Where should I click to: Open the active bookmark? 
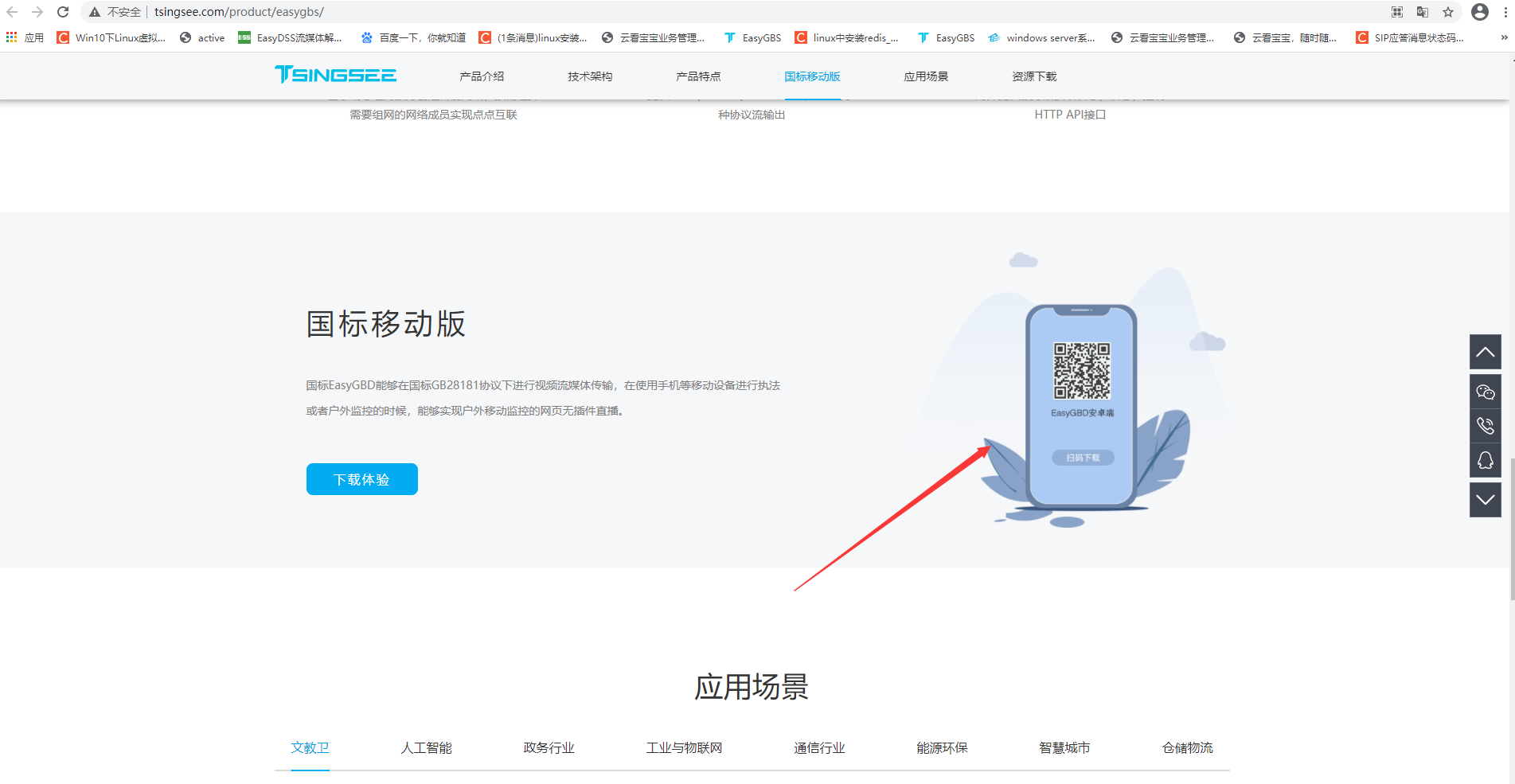[x=202, y=37]
